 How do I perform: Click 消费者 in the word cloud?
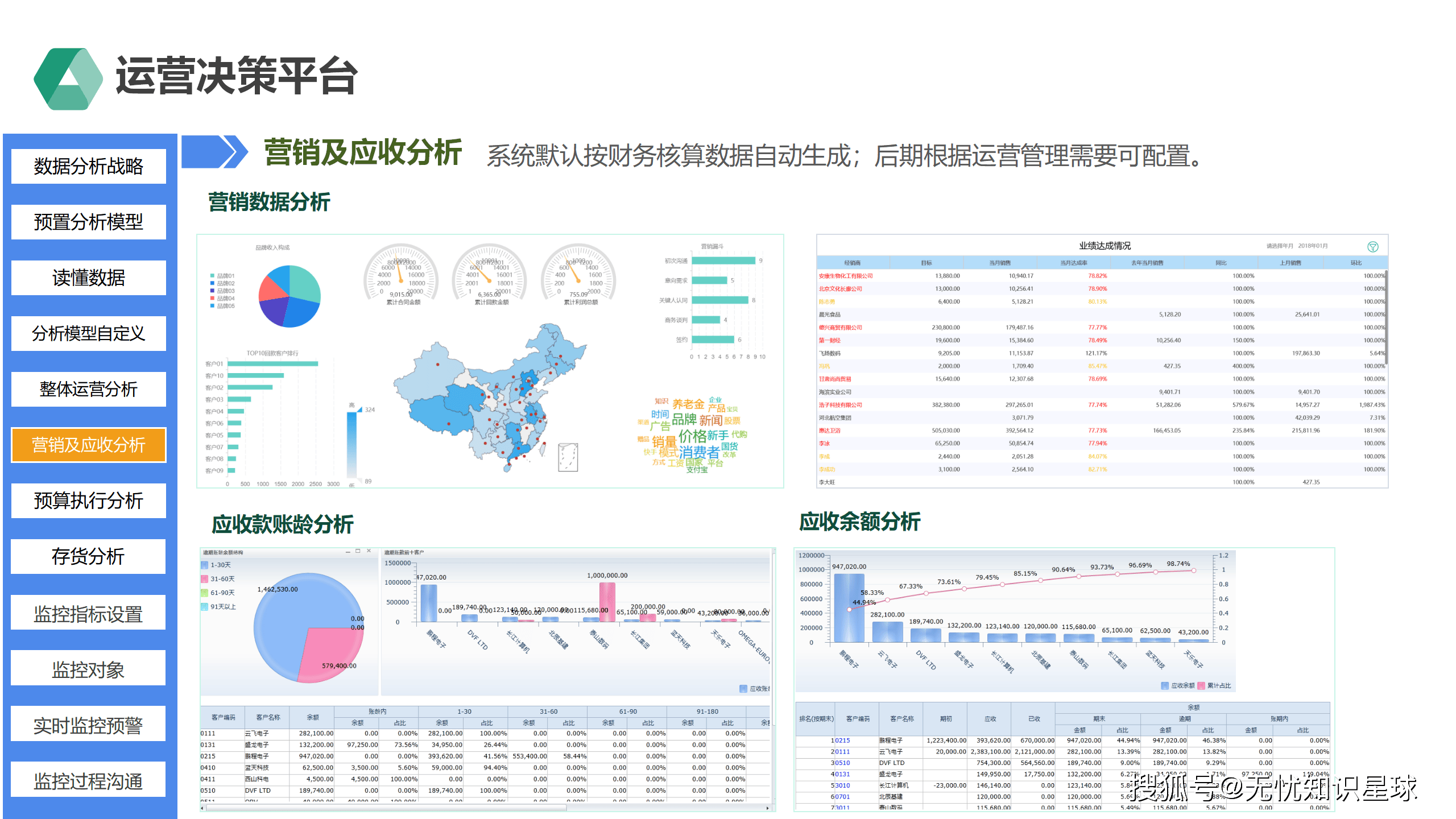pyautogui.click(x=698, y=452)
